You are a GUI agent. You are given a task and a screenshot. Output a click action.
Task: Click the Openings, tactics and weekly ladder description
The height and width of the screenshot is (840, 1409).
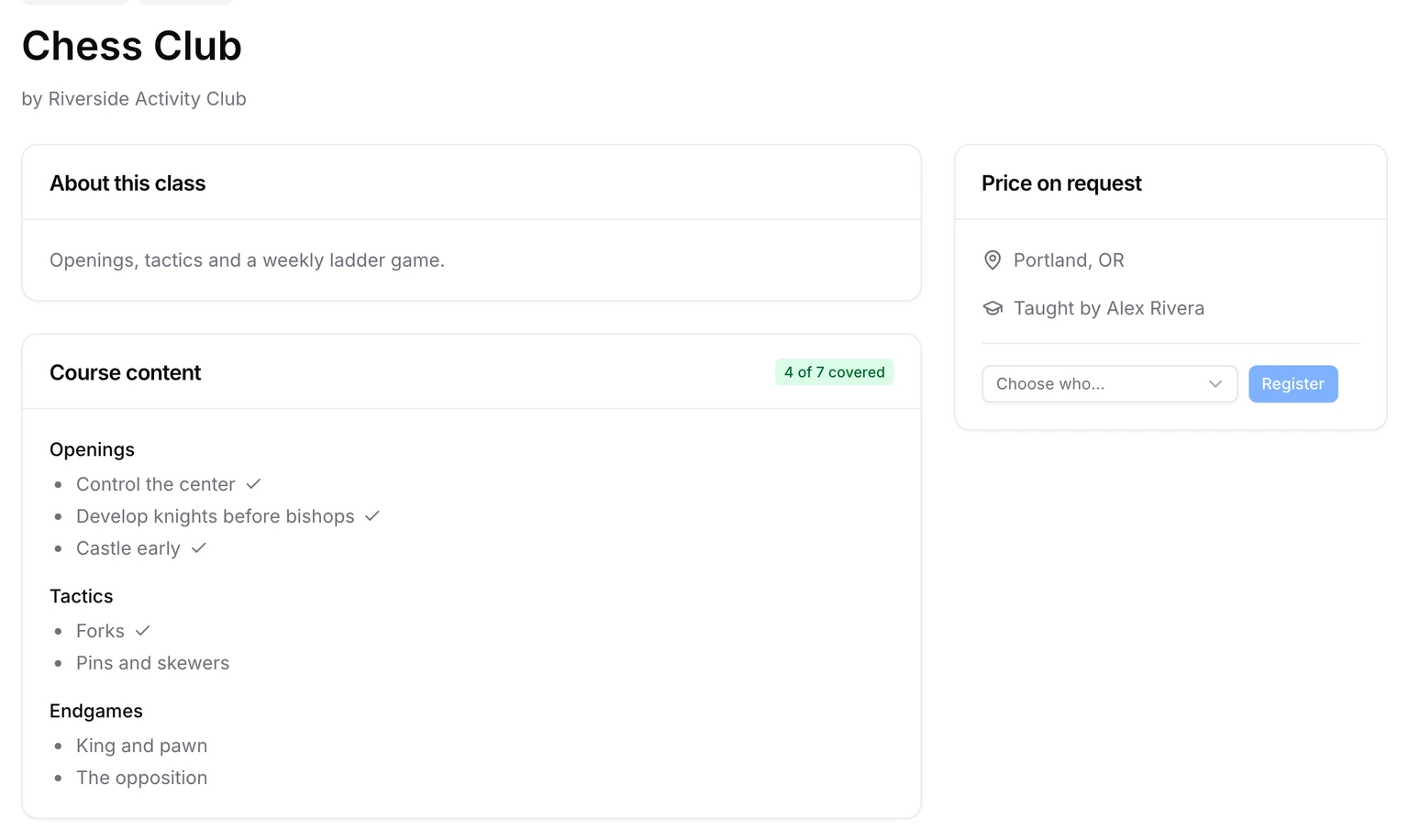pos(247,260)
